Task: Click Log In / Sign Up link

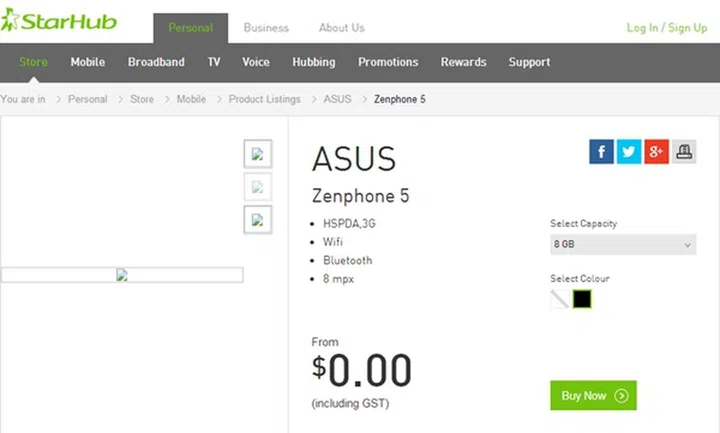Action: pyautogui.click(x=667, y=28)
